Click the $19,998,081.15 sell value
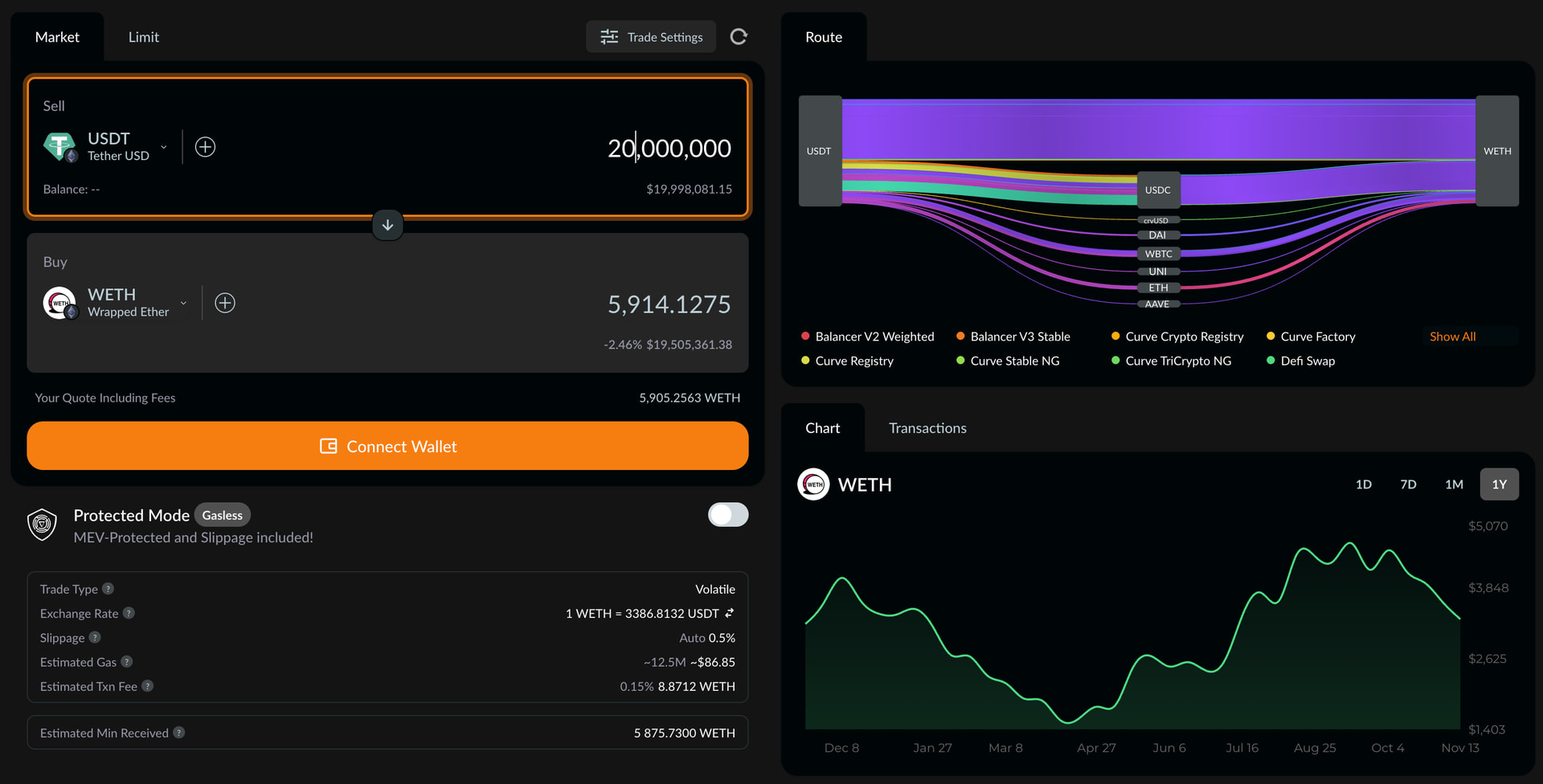This screenshot has width=1543, height=784. [x=690, y=189]
